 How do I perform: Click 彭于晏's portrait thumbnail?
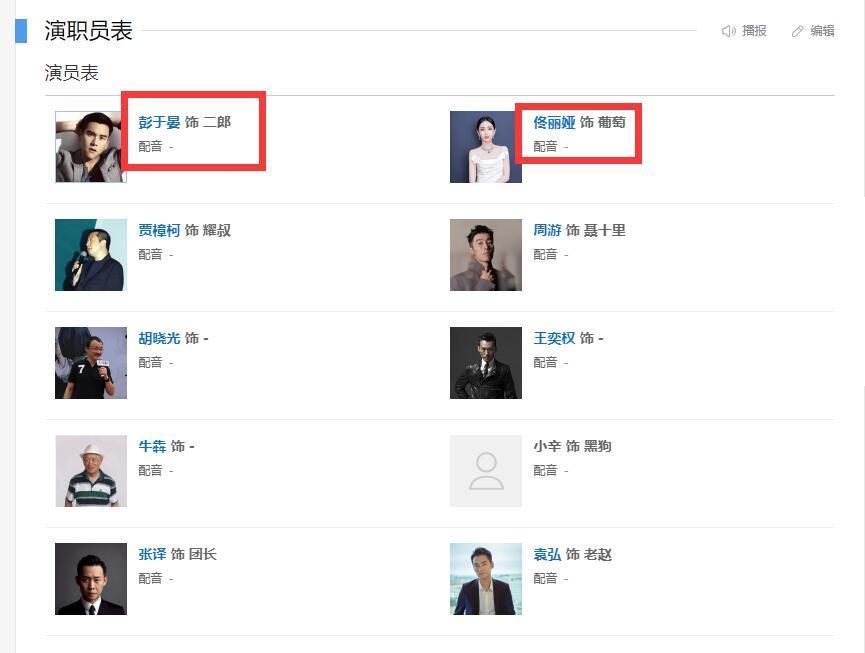(x=90, y=147)
